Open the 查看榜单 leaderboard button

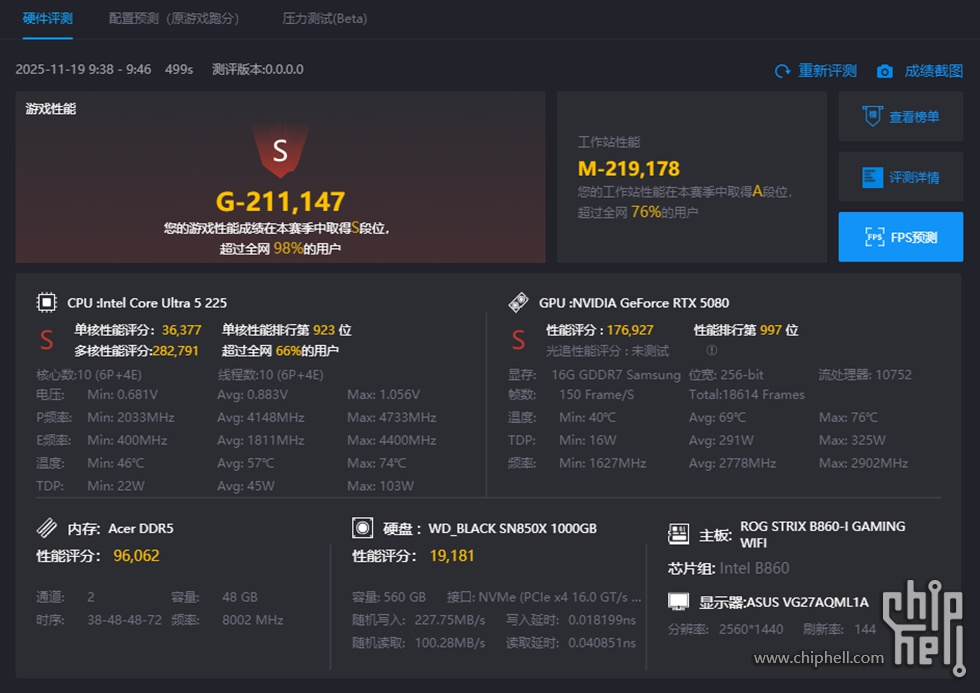coord(901,116)
